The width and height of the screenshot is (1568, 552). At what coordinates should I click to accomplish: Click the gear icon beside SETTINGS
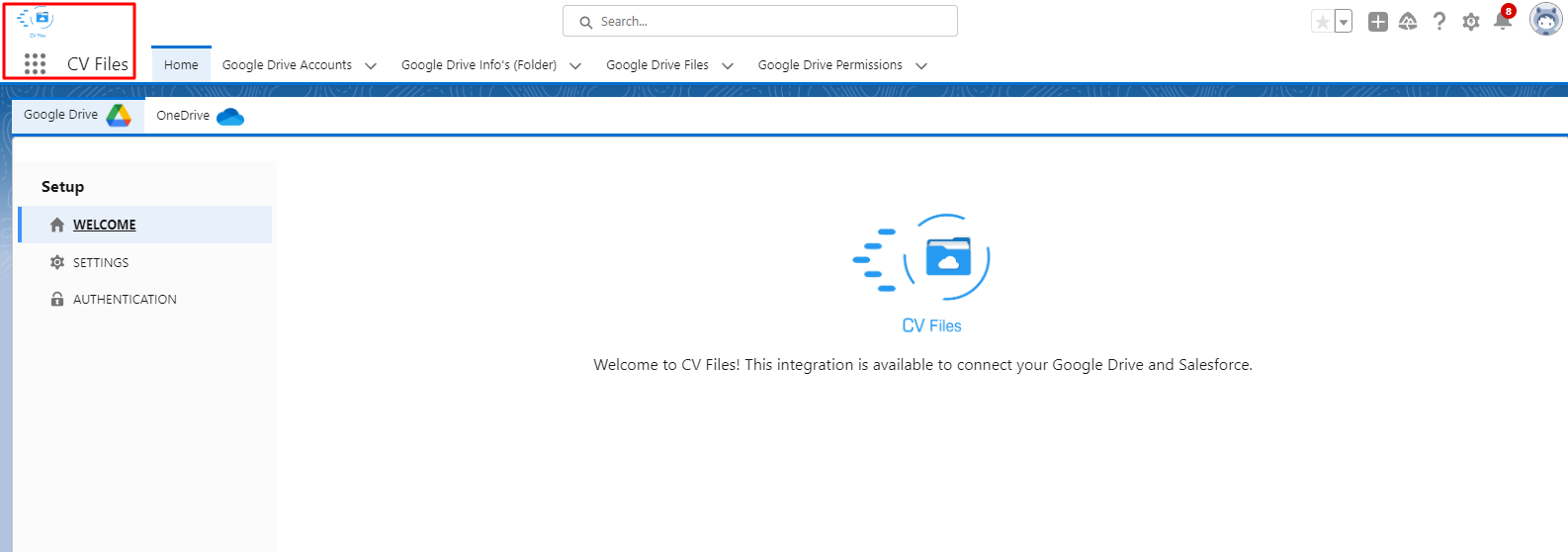coord(57,262)
